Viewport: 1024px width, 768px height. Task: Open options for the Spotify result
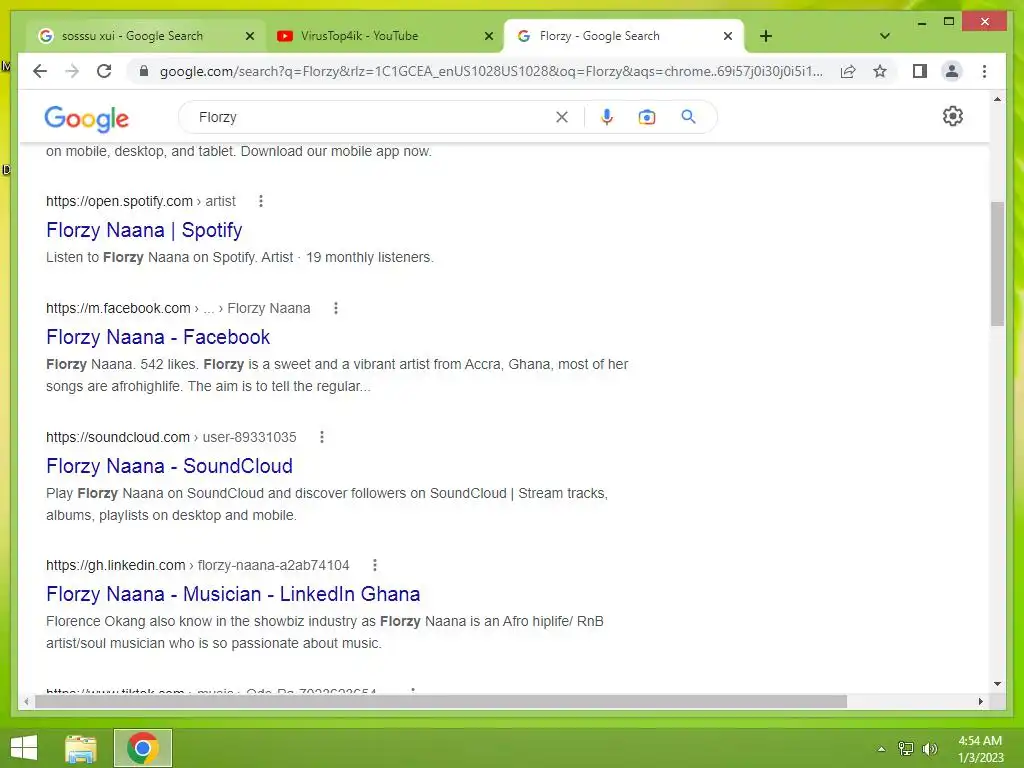(x=261, y=201)
